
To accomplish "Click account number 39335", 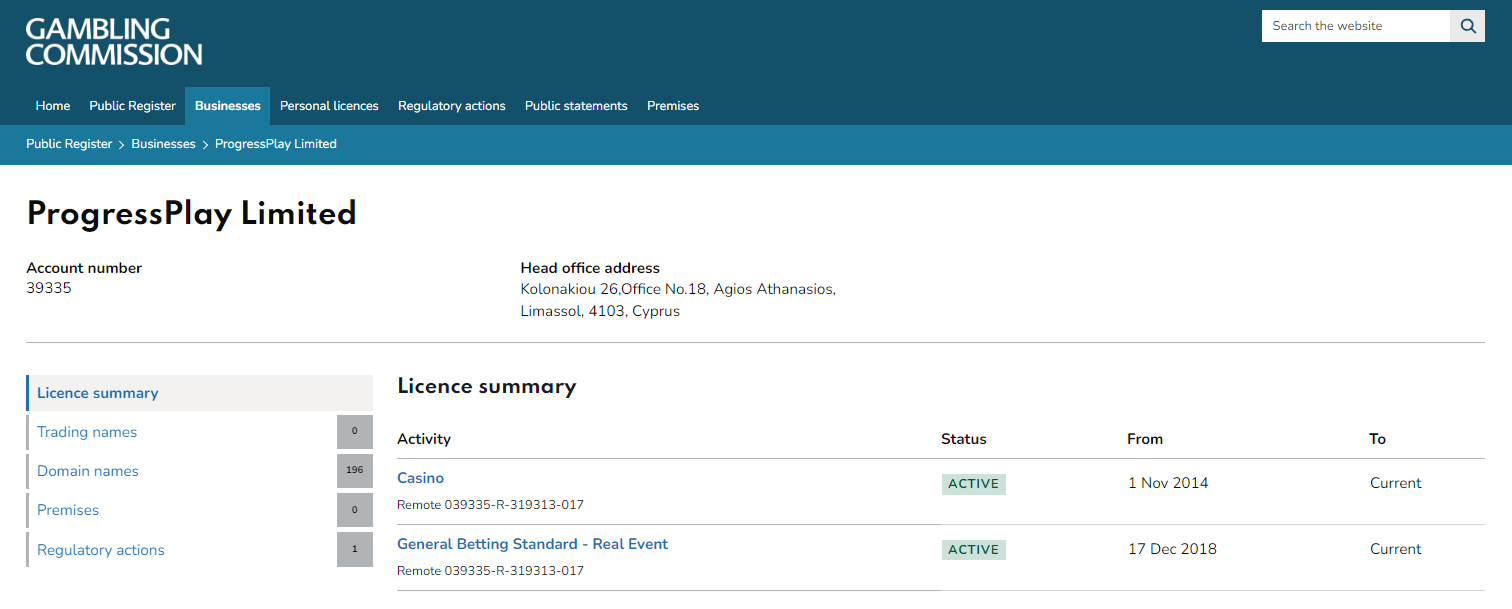I will click(x=49, y=288).
